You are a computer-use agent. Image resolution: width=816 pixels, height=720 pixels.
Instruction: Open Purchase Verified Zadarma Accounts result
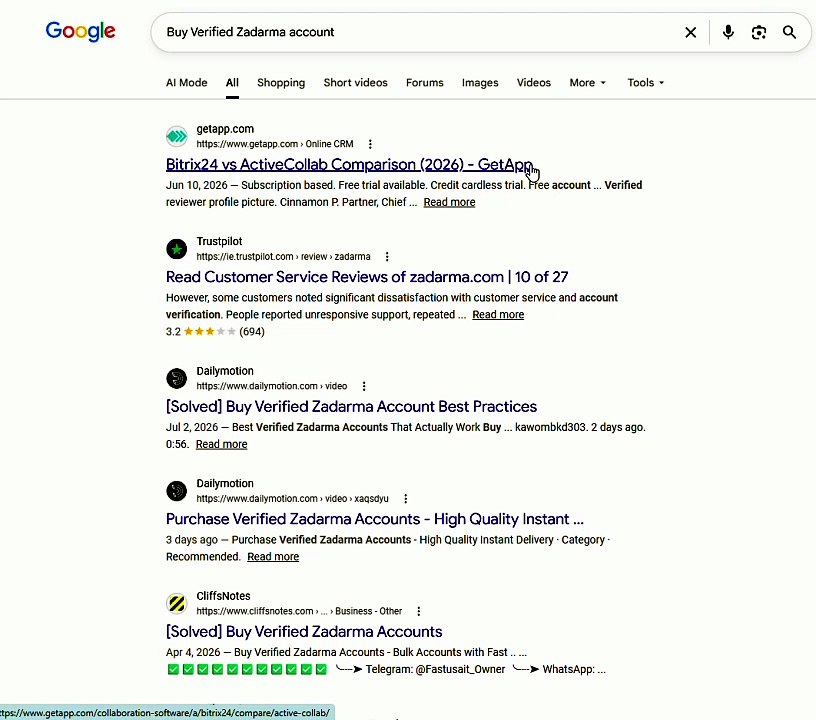tap(375, 519)
